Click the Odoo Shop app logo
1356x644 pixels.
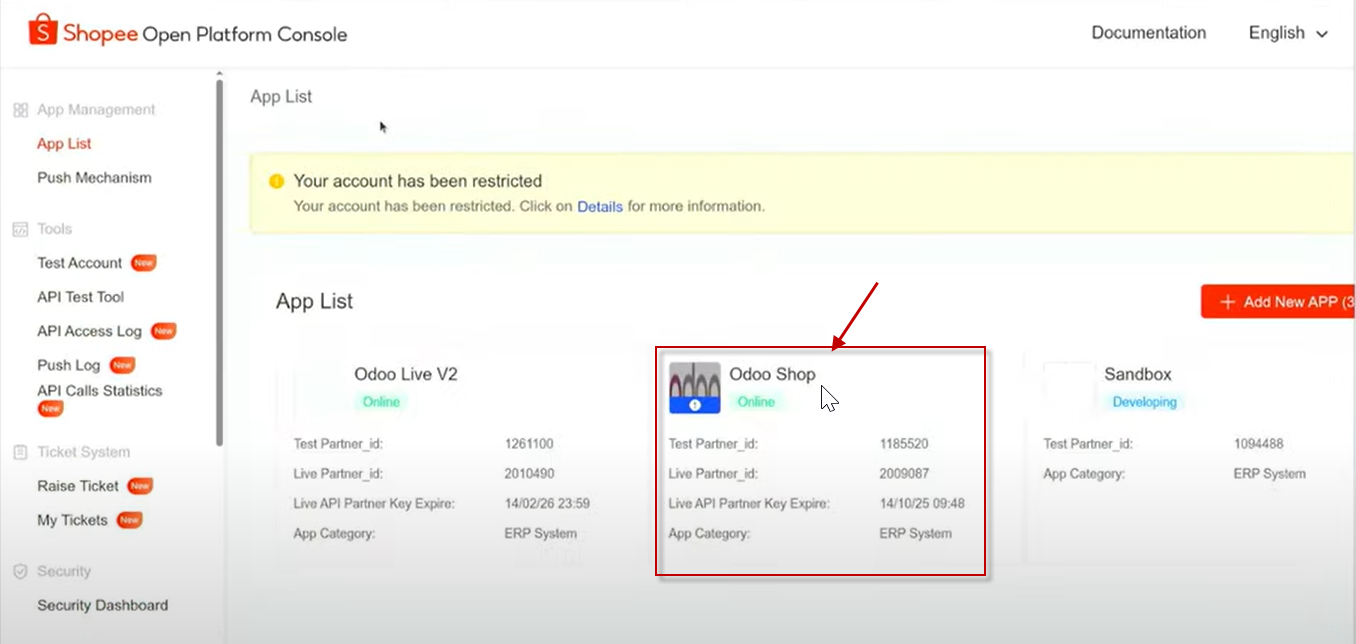(x=694, y=388)
